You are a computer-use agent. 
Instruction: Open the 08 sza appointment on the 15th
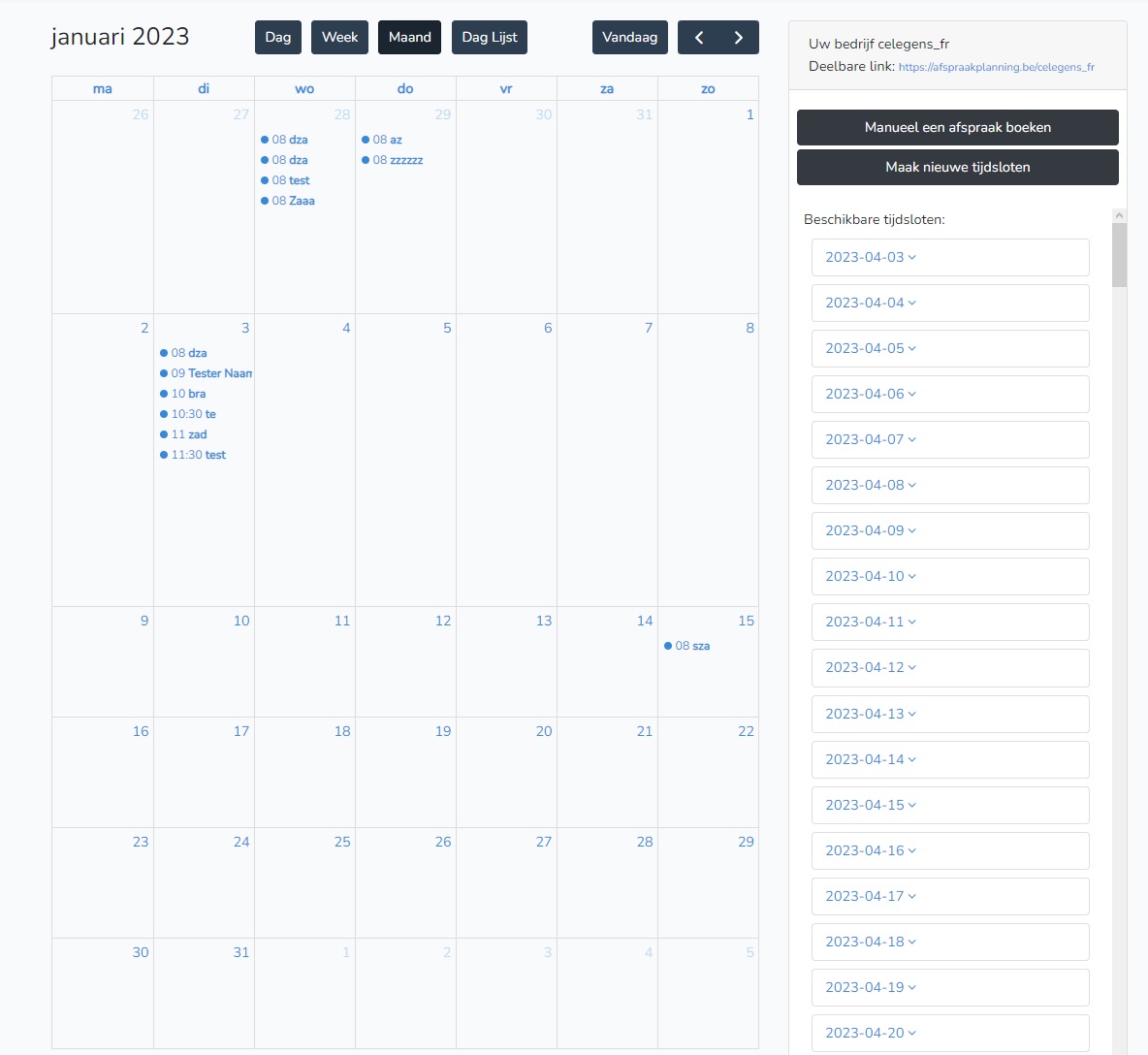691,646
